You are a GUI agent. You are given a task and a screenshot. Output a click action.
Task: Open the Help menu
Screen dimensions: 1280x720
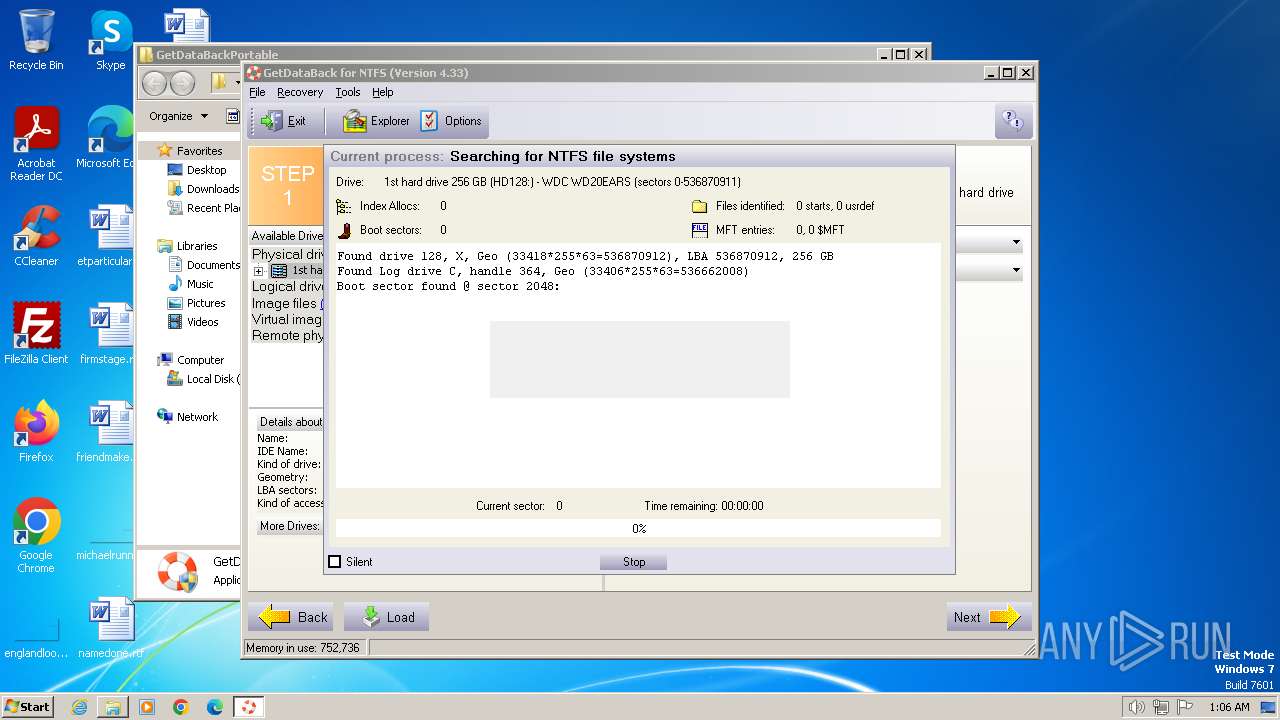pos(383,92)
